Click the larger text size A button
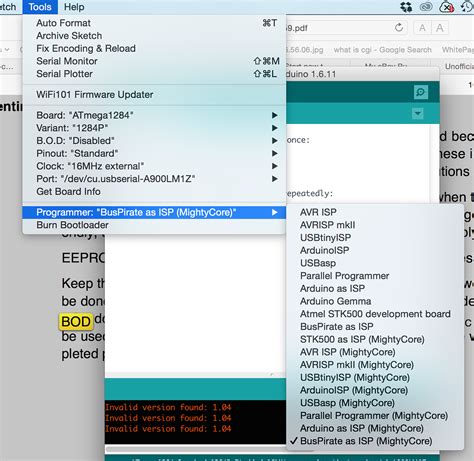This screenshot has height=461, width=474. pyautogui.click(x=440, y=28)
